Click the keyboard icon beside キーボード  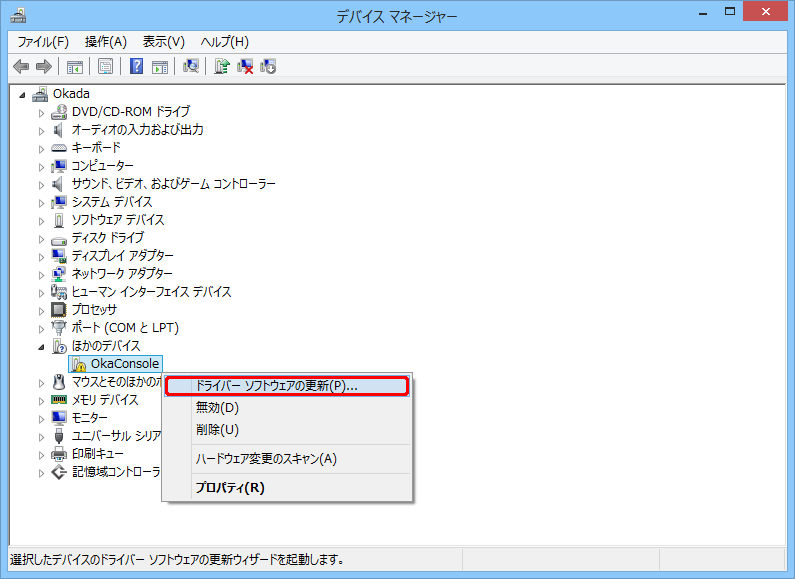pyautogui.click(x=59, y=148)
